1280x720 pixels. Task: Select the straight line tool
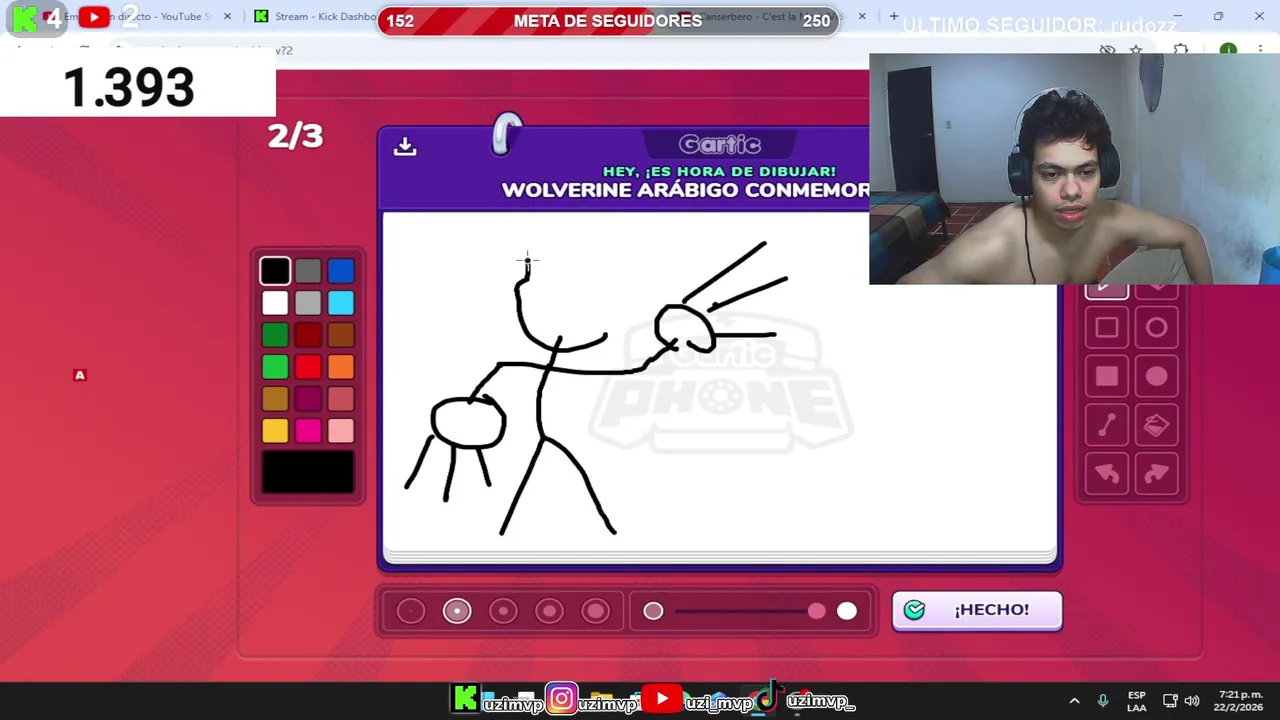point(1107,425)
